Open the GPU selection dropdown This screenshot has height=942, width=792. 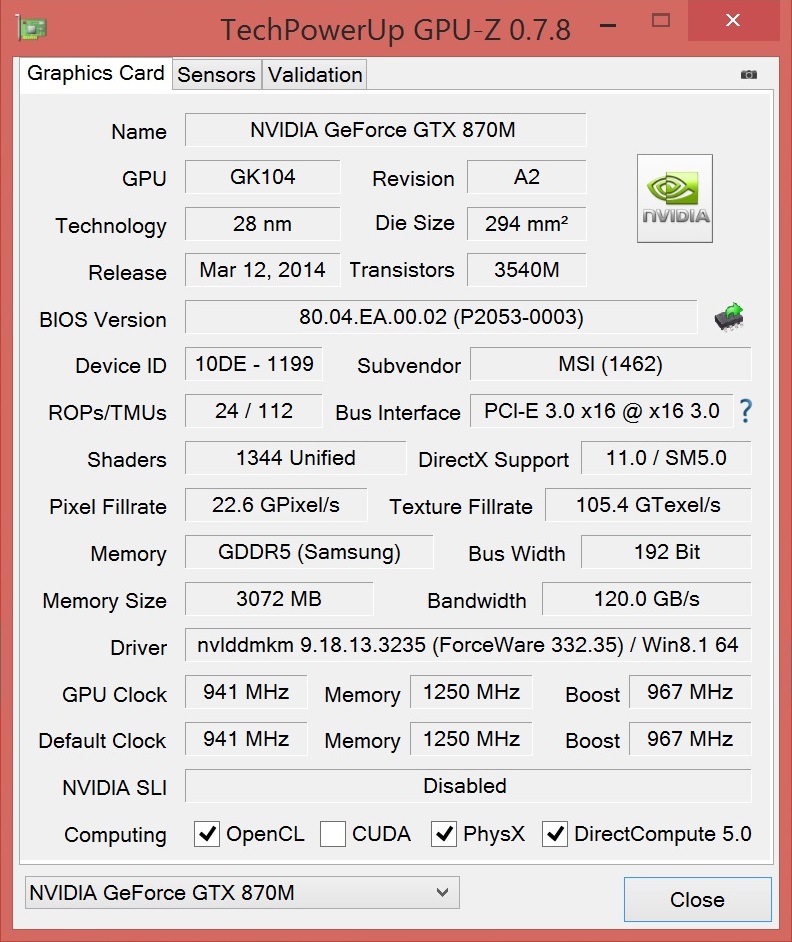(x=240, y=893)
